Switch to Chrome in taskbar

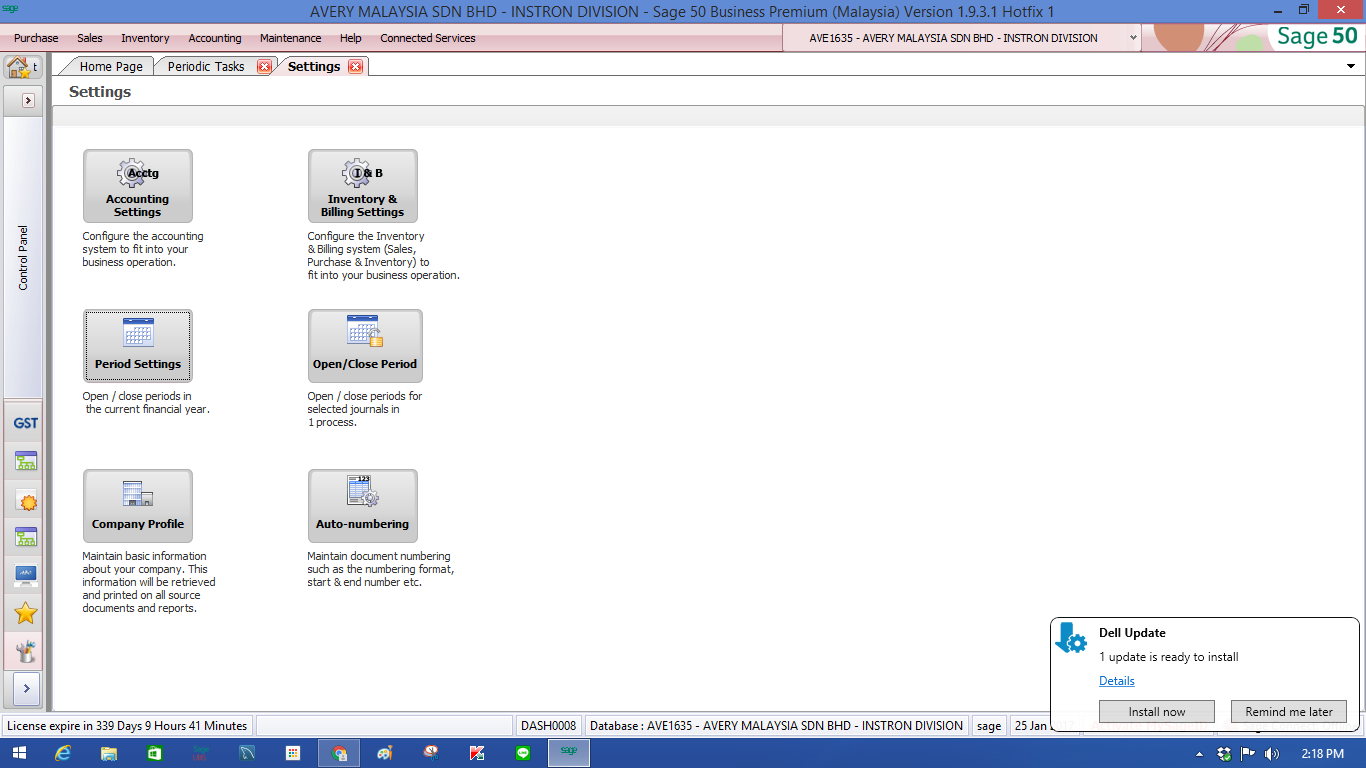tap(339, 753)
